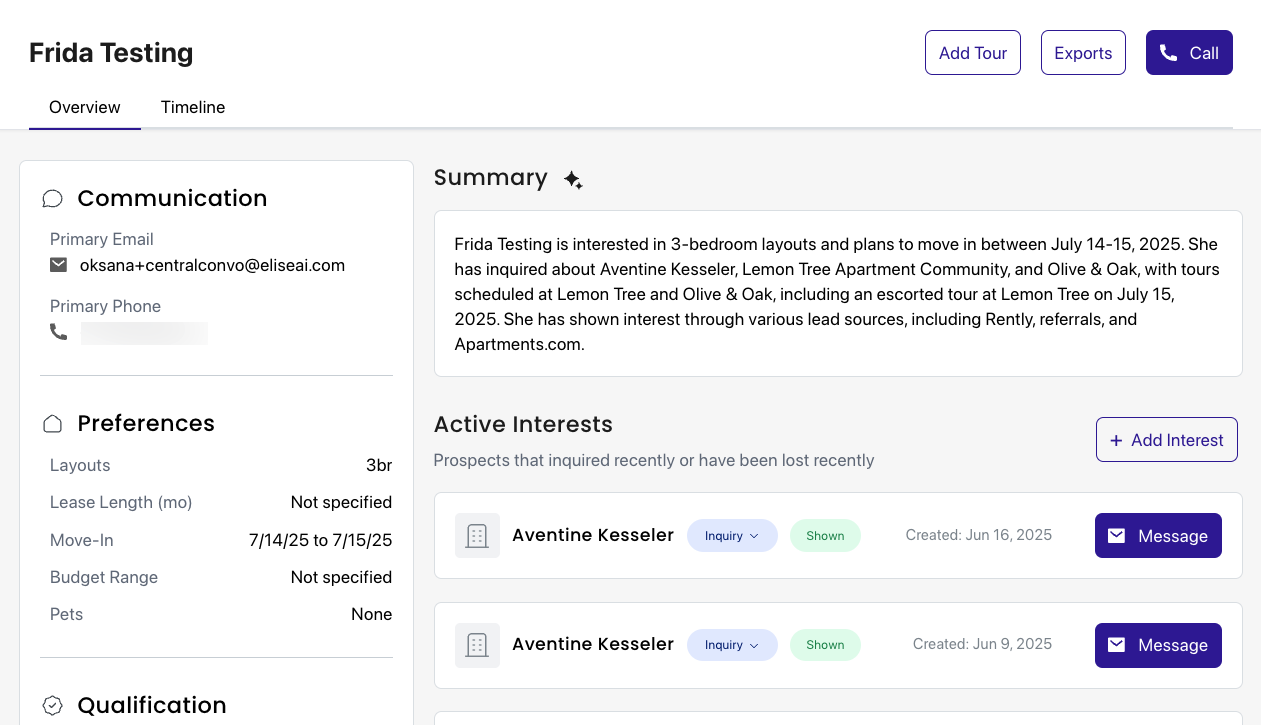
Task: Click the Lease Length Not specified value
Action: coord(341,502)
